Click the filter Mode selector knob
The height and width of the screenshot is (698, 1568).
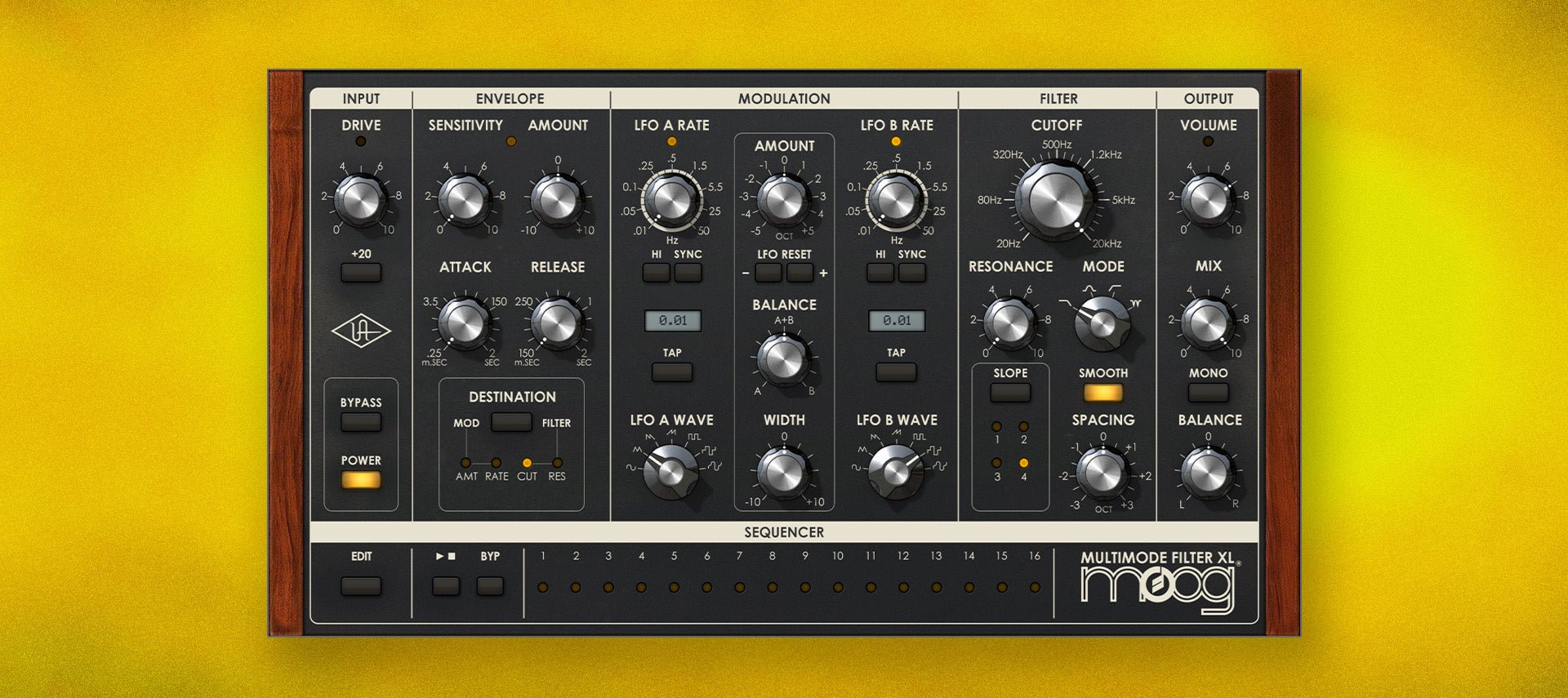(1101, 322)
